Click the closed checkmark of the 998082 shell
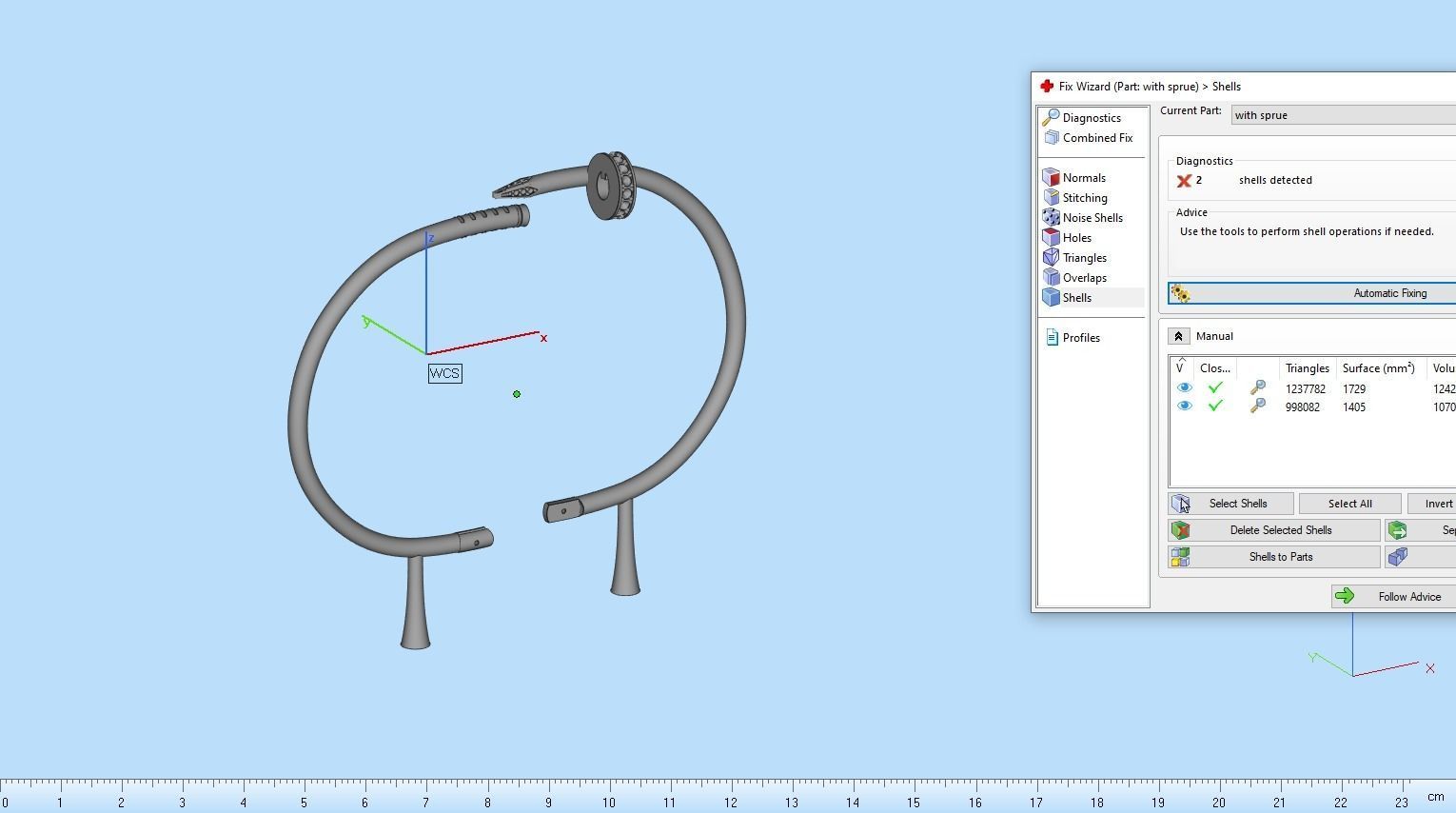Screen dimensions: 1456x813 tap(1215, 406)
